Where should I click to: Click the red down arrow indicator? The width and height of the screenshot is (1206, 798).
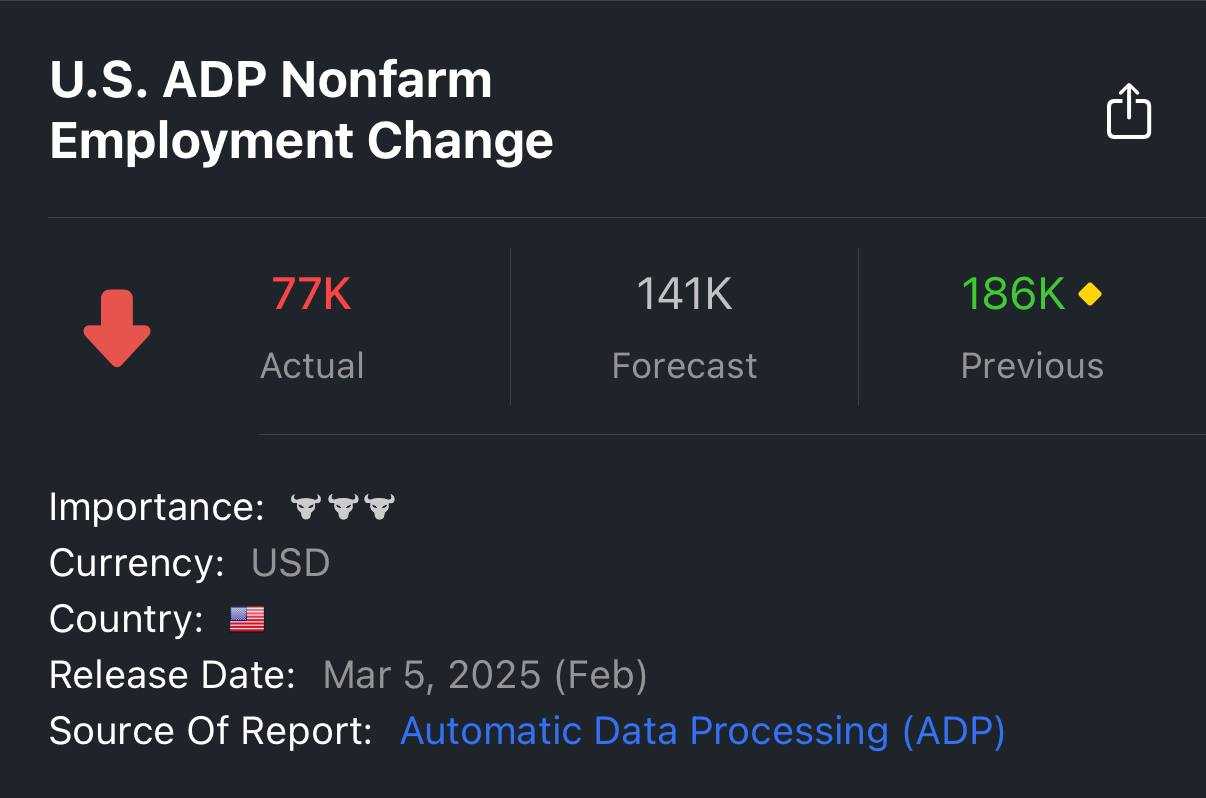pos(117,328)
